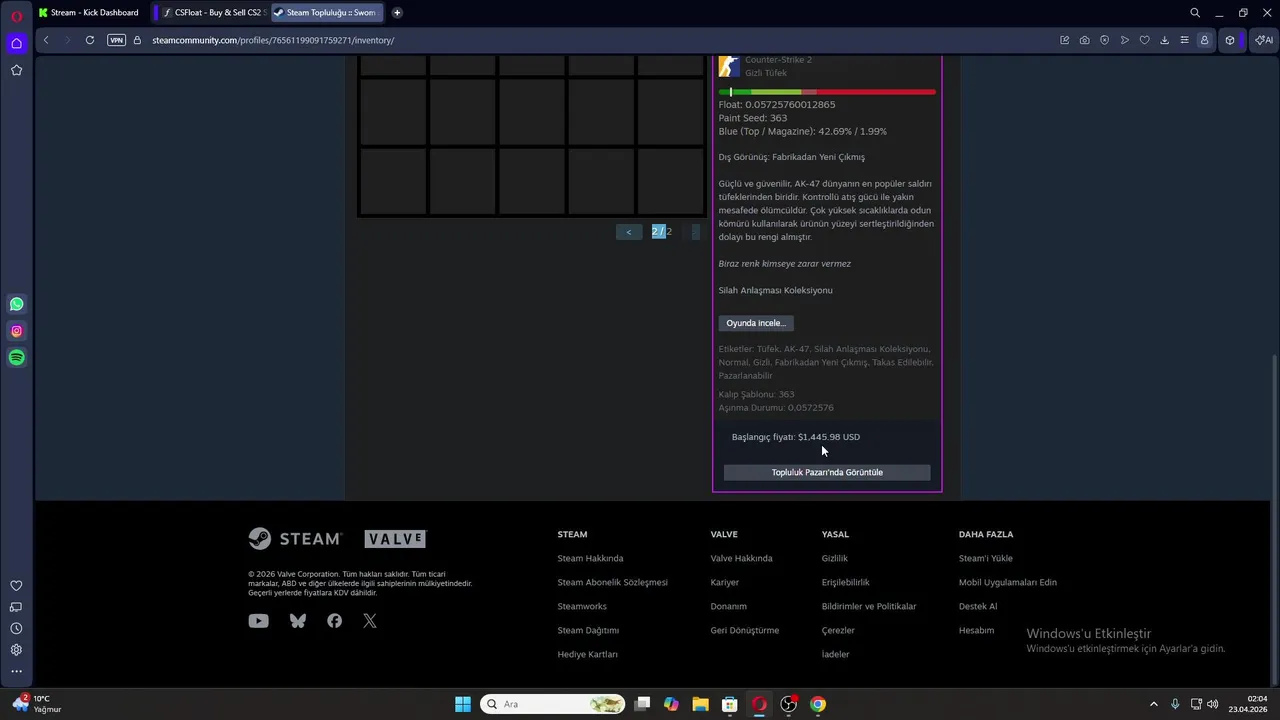
Task: Open Çerezler footer link
Action: [x=838, y=630]
